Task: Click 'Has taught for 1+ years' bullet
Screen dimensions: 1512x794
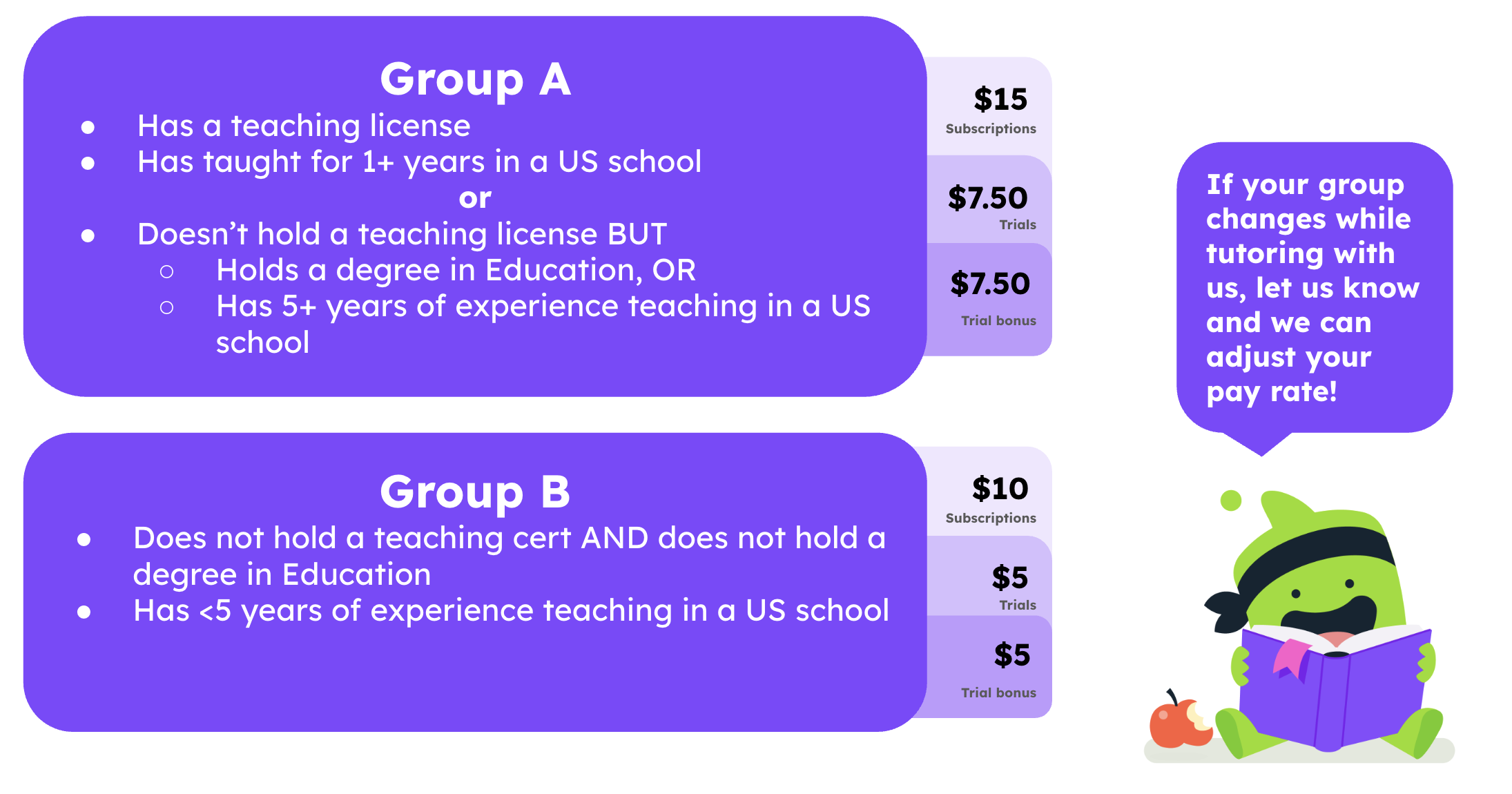Action: click(x=419, y=162)
